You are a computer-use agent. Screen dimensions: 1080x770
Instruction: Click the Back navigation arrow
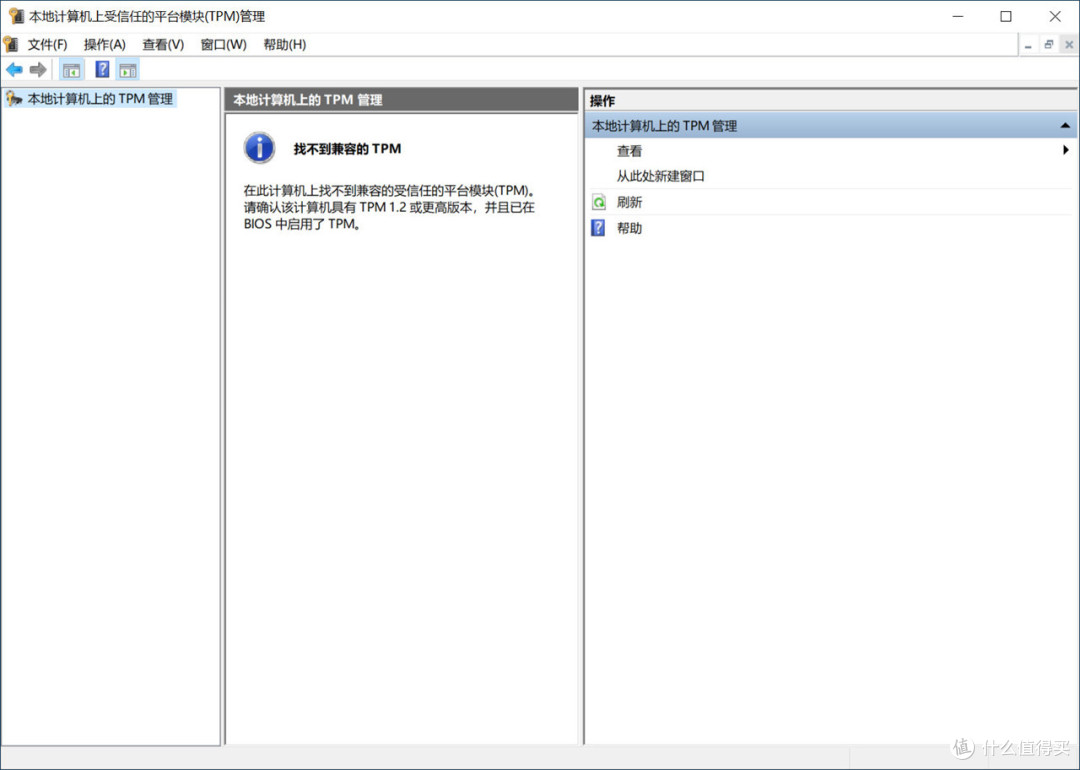coord(16,69)
